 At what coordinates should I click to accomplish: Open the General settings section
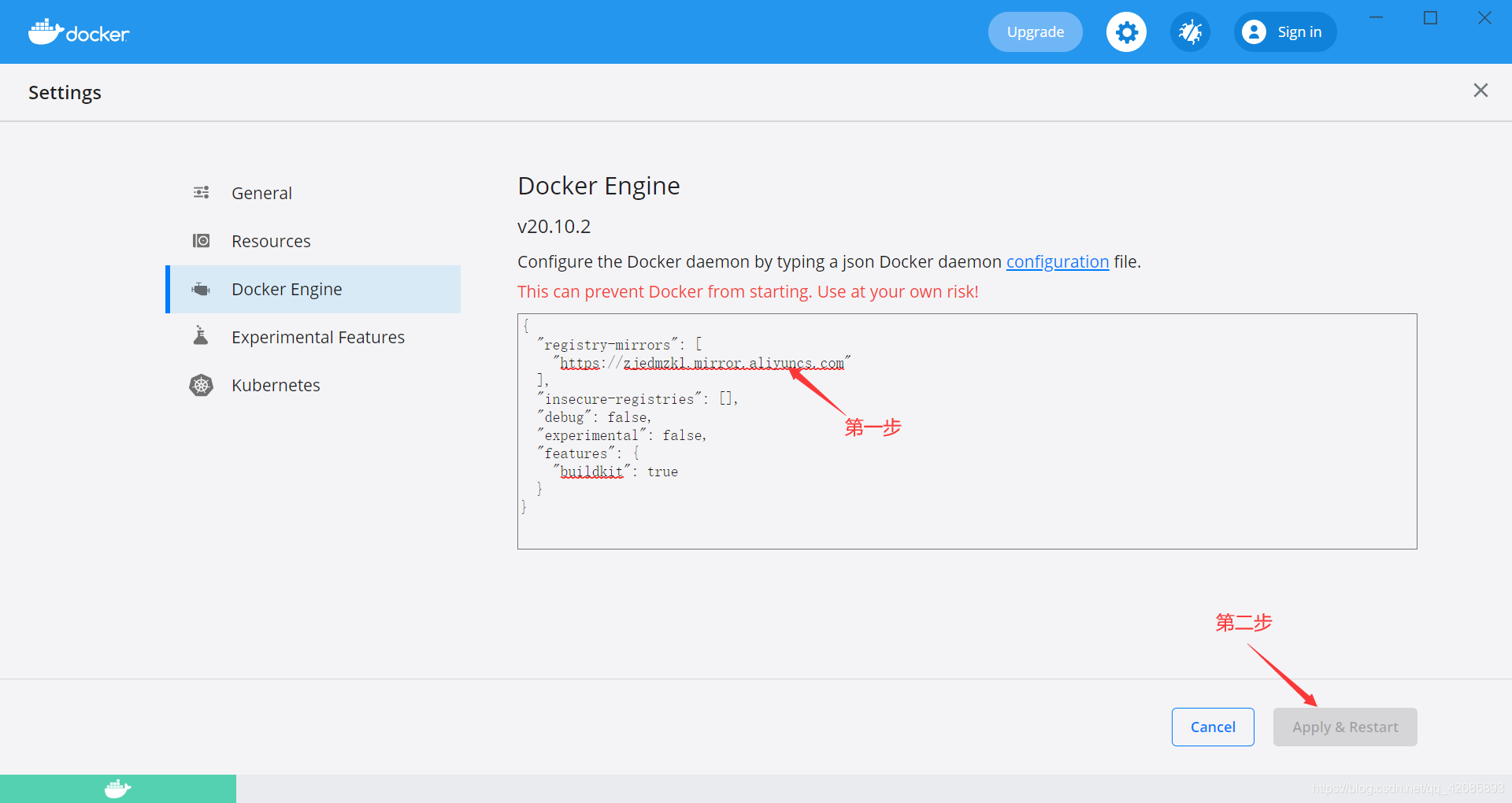313,193
